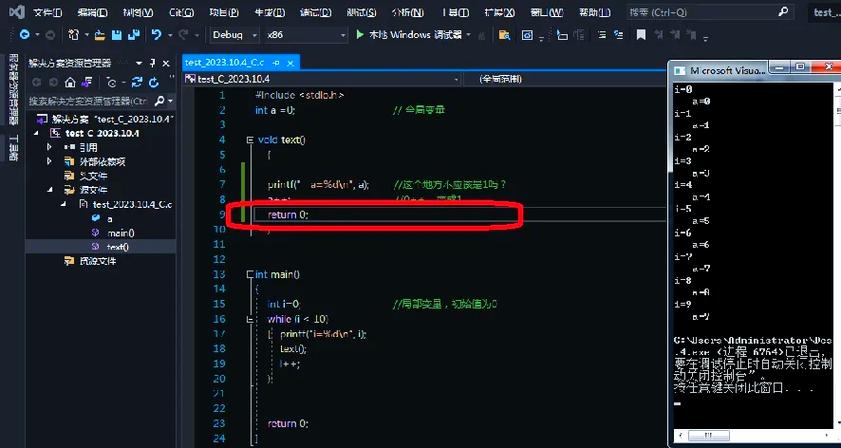Select variable a node in Solution Explorer
Viewport: 841px width, 448px height.
pos(109,218)
